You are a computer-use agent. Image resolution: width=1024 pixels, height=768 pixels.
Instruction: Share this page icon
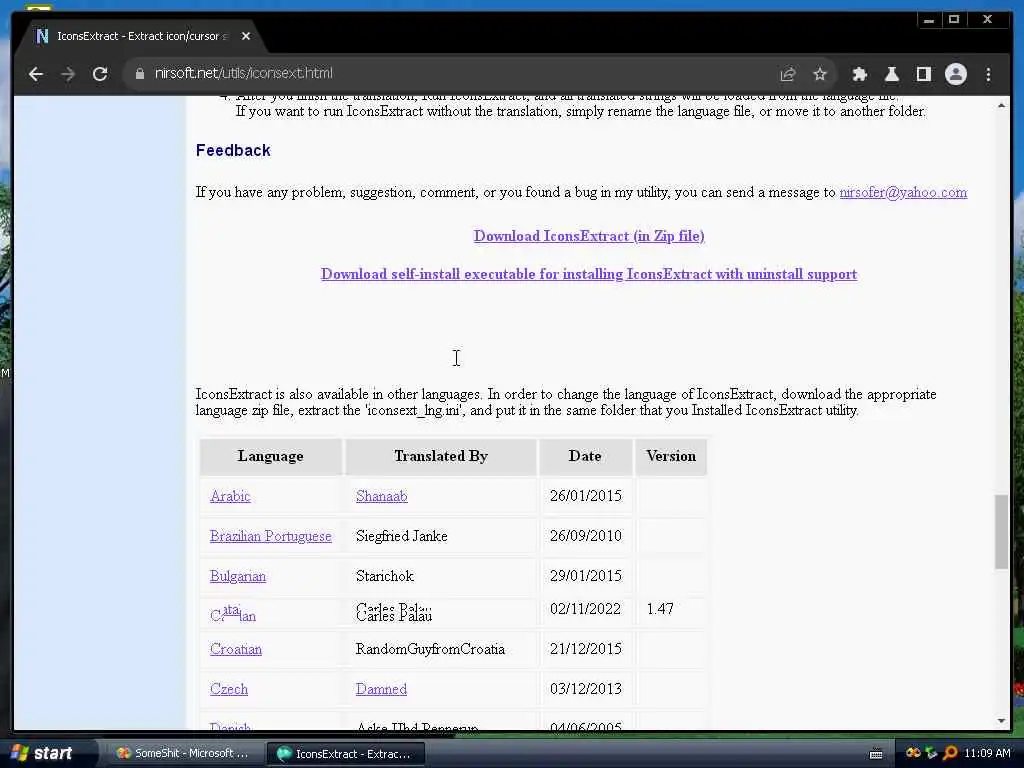coord(788,74)
